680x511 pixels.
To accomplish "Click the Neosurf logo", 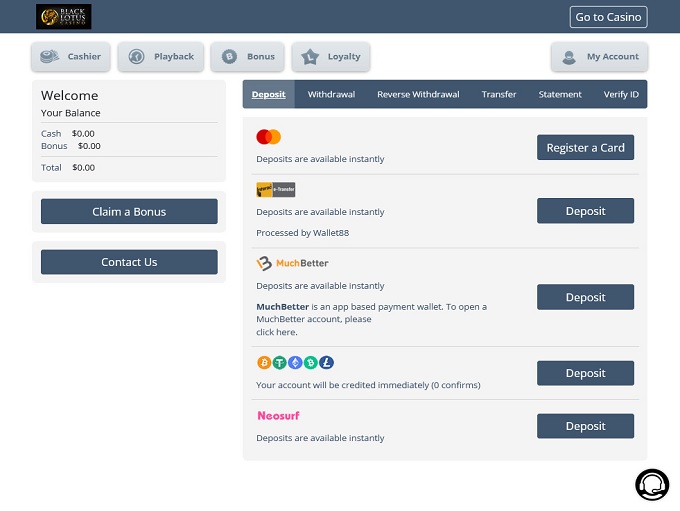I will pos(278,415).
